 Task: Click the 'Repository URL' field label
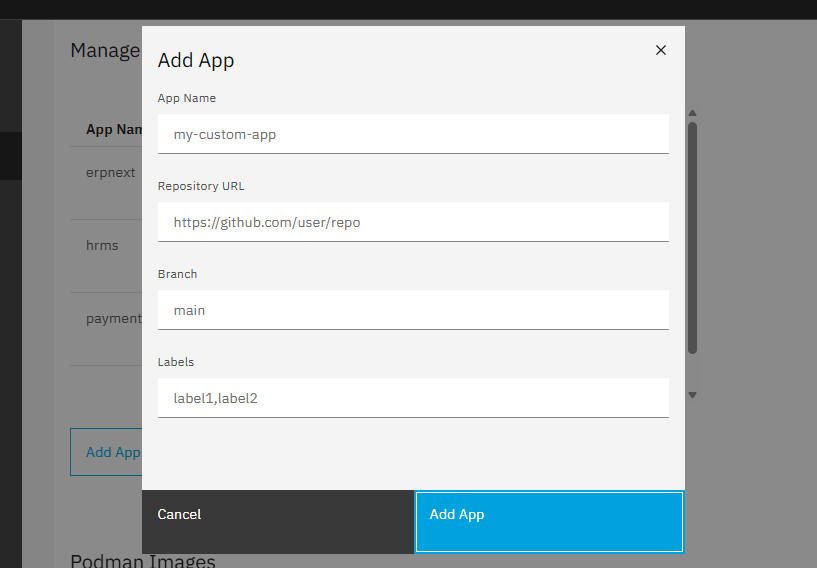201,186
